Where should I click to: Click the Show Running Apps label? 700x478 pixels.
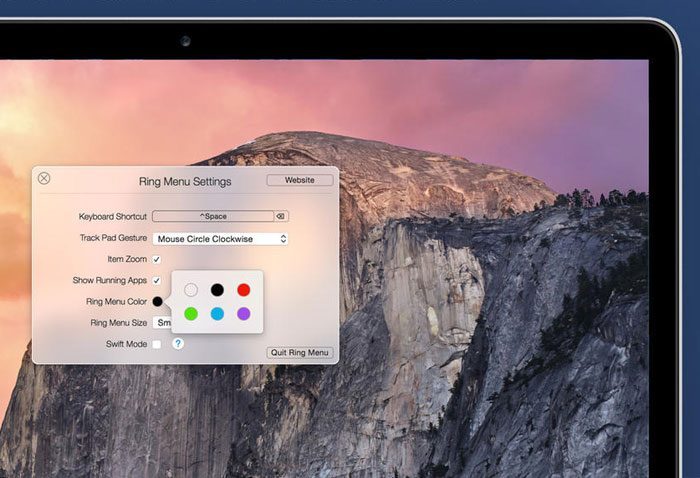110,280
